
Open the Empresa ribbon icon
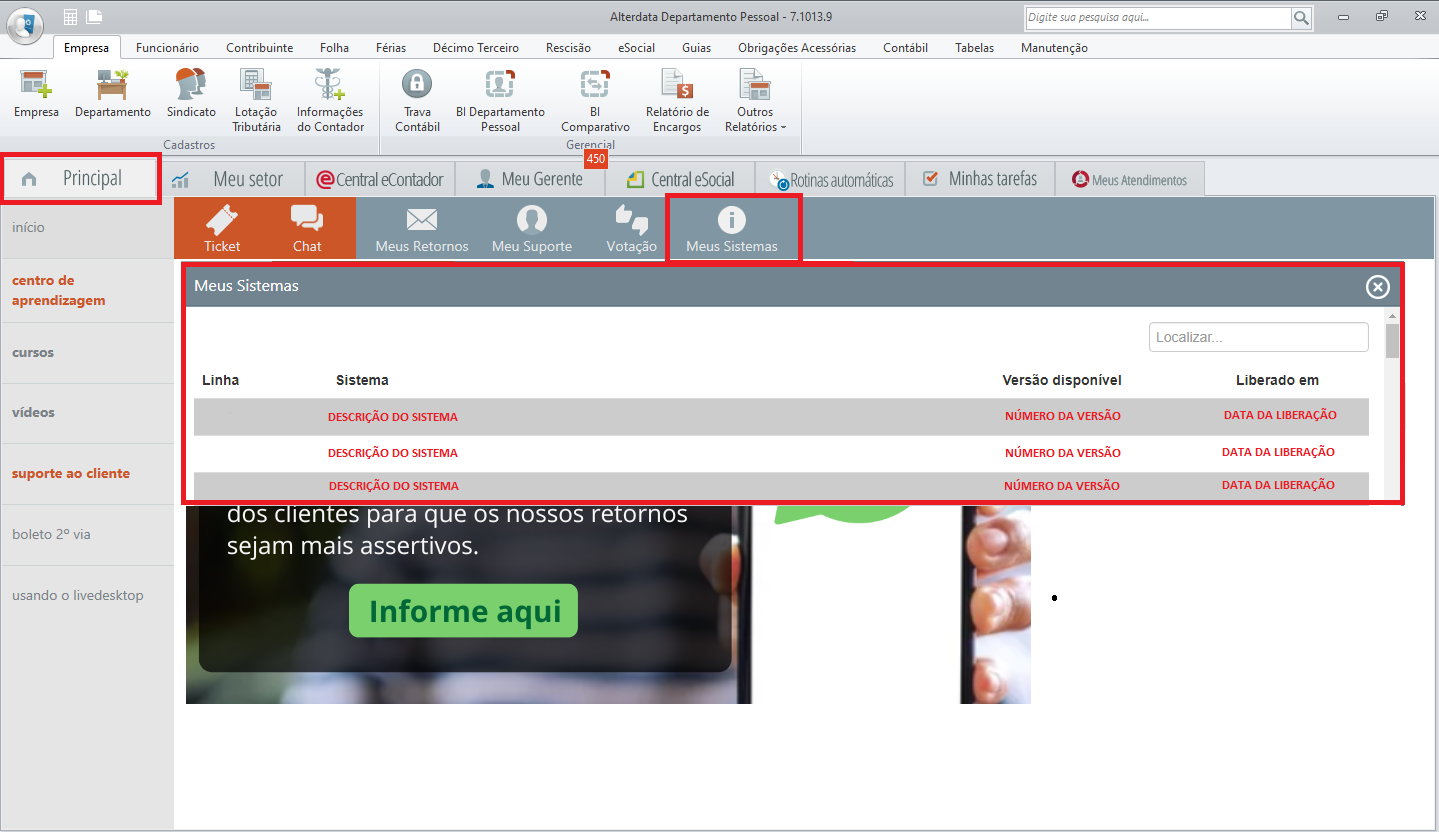(x=36, y=95)
